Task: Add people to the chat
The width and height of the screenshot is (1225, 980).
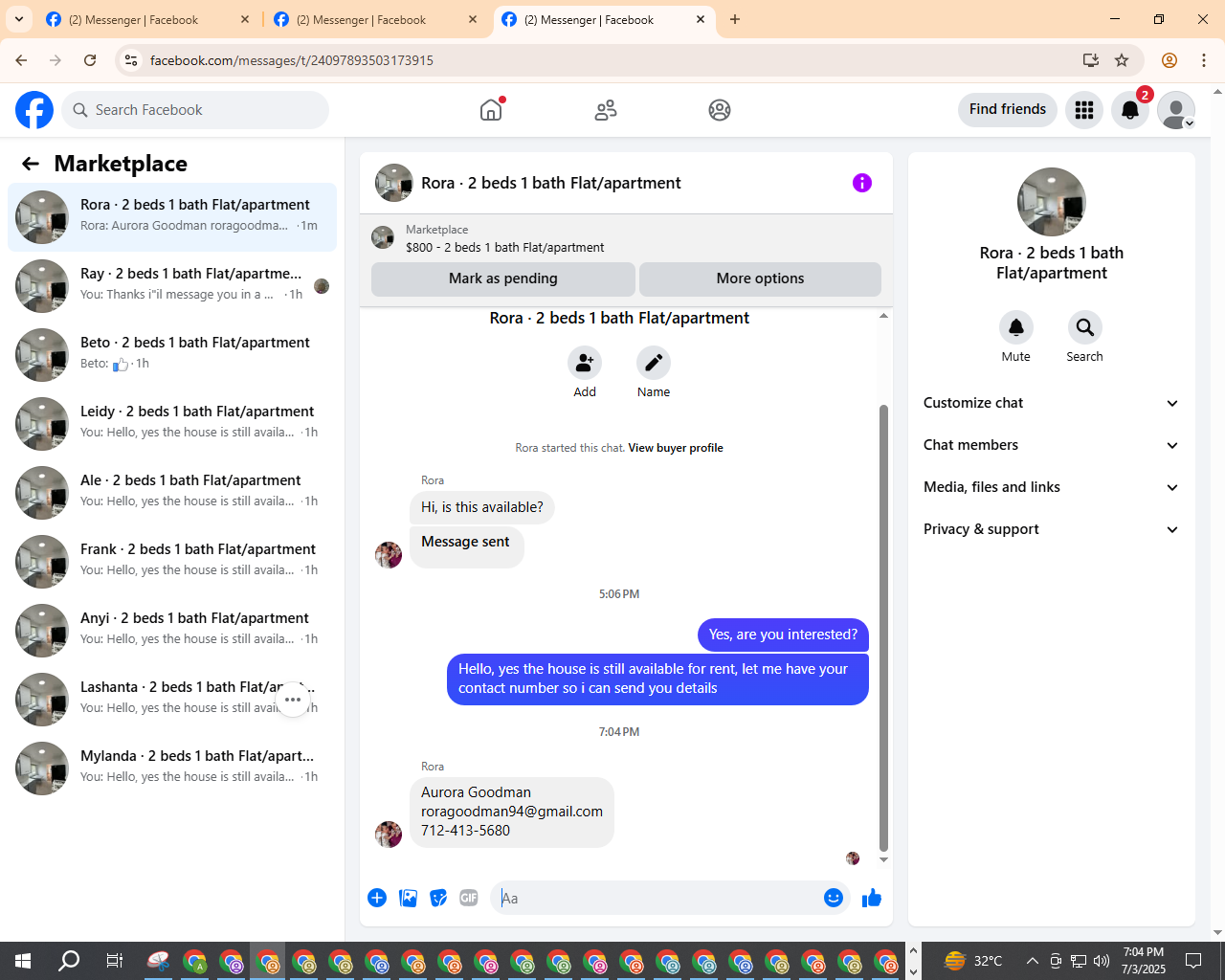Action: [x=585, y=364]
